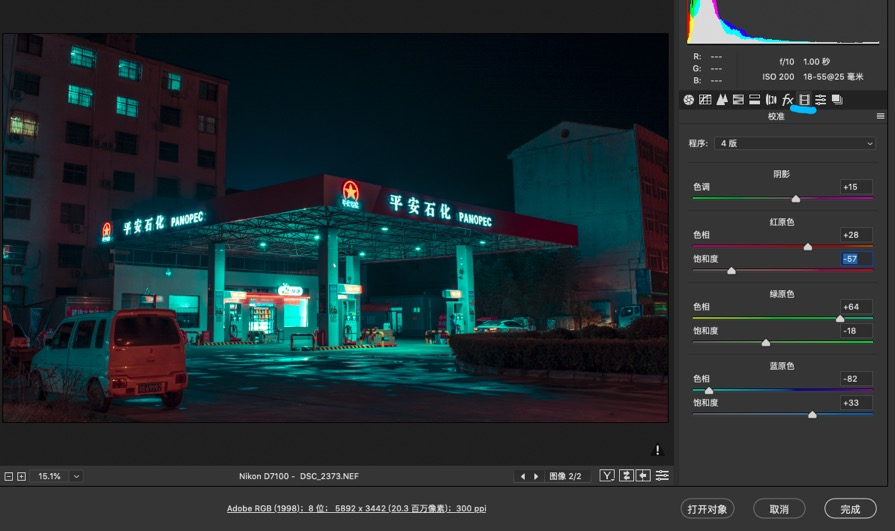Click the 蓝原色 色相 slider handle
Image resolution: width=895 pixels, height=531 pixels.
click(x=709, y=391)
